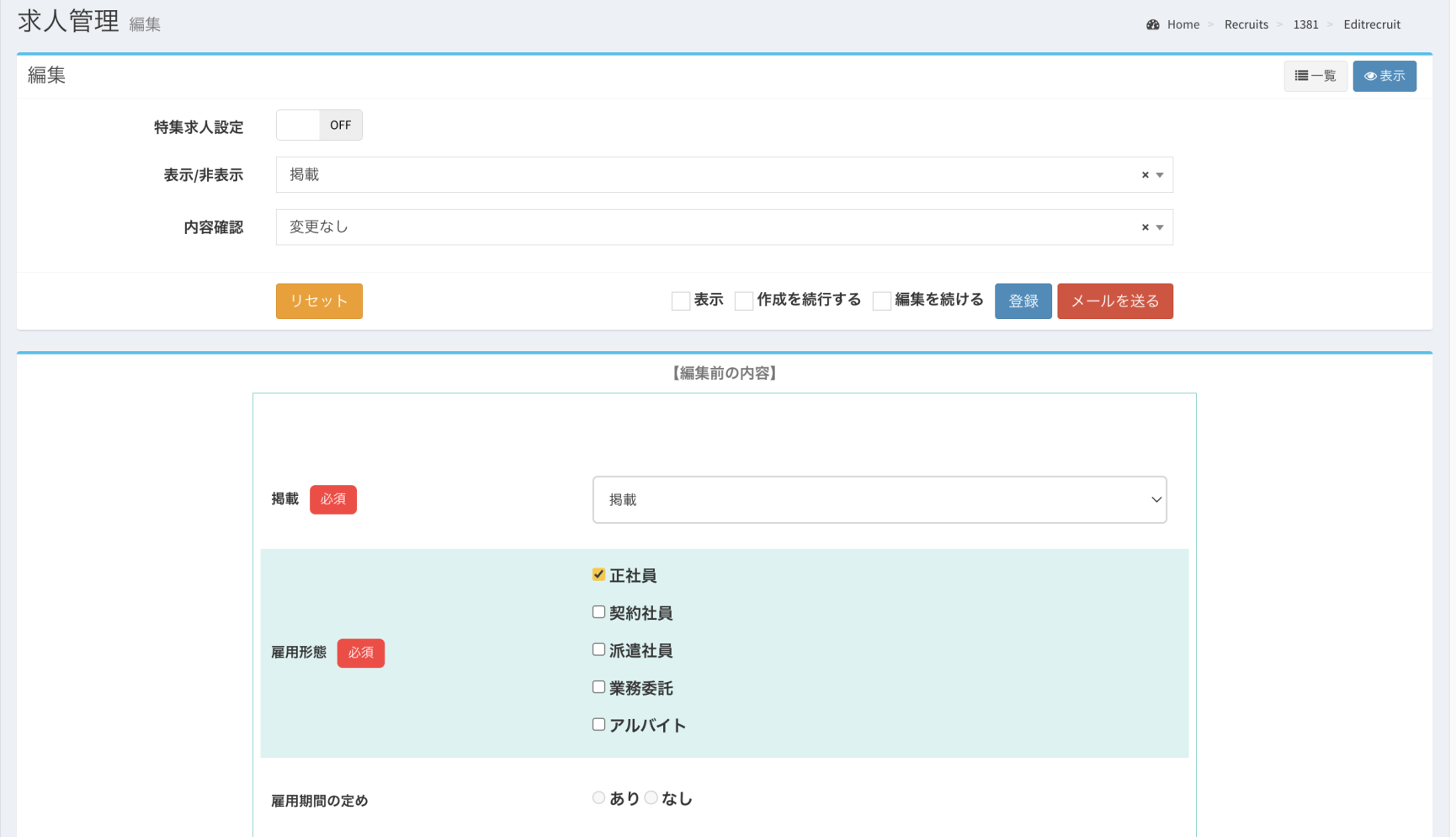Image resolution: width=1456 pixels, height=837 pixels.
Task: Open the 掲載 select box in 編集前の内容
Action: click(x=879, y=499)
